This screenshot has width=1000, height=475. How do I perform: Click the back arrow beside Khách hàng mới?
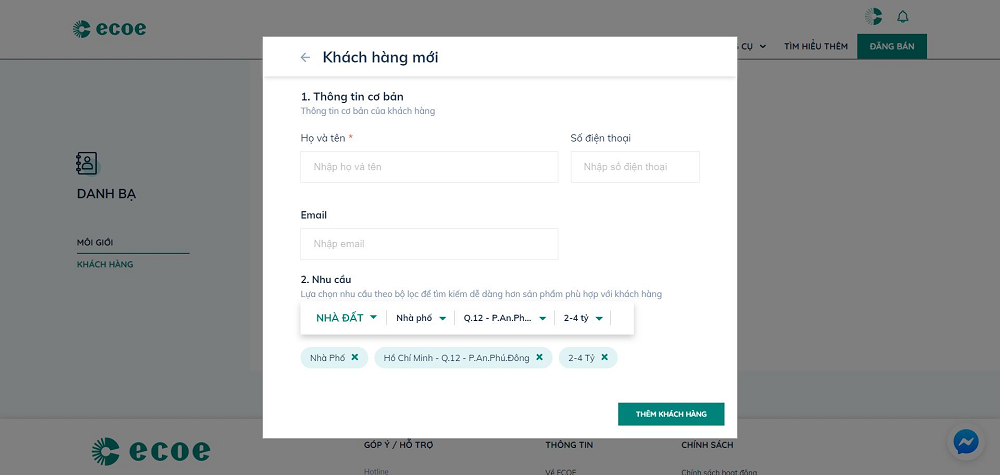tap(305, 58)
